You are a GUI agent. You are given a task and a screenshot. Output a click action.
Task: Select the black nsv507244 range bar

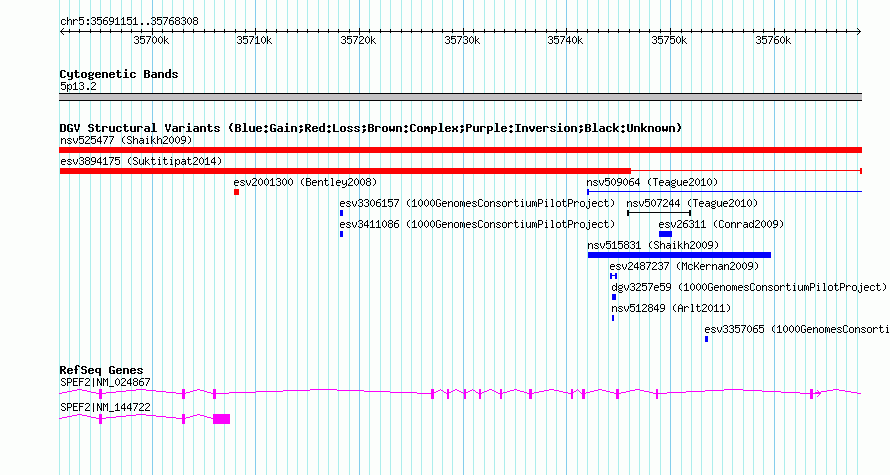[659, 213]
